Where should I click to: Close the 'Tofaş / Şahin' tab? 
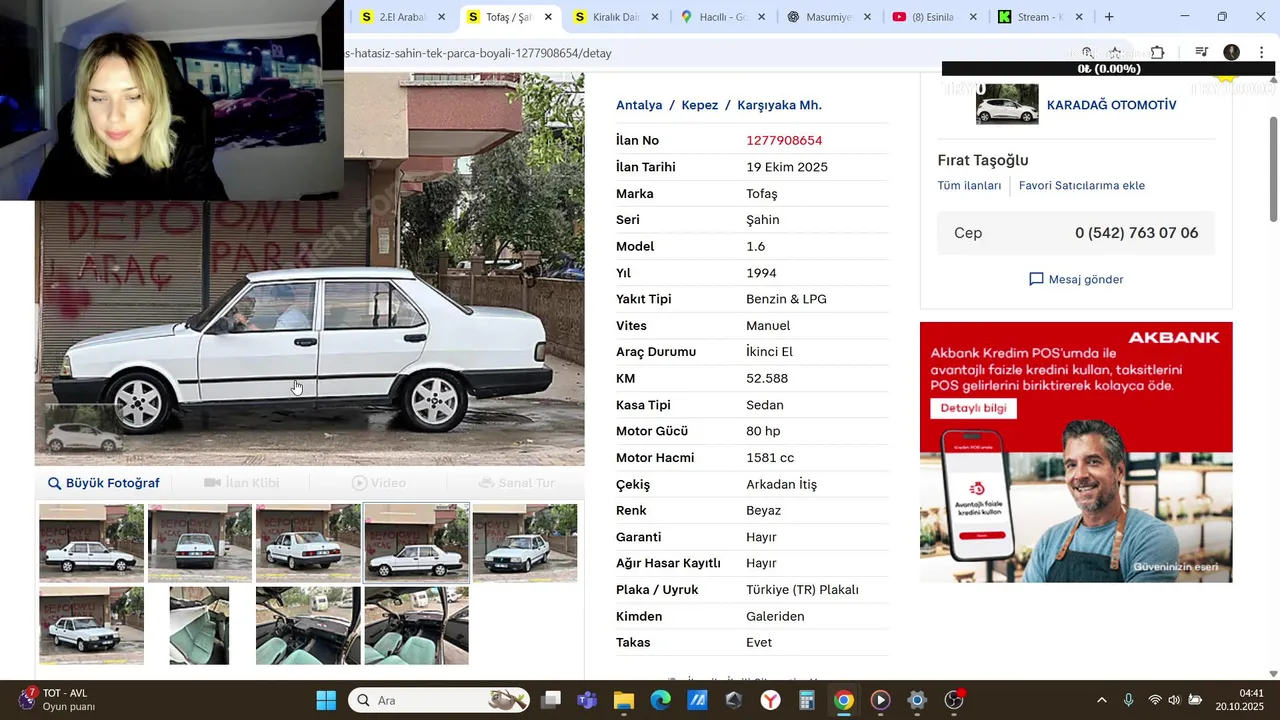[x=548, y=17]
